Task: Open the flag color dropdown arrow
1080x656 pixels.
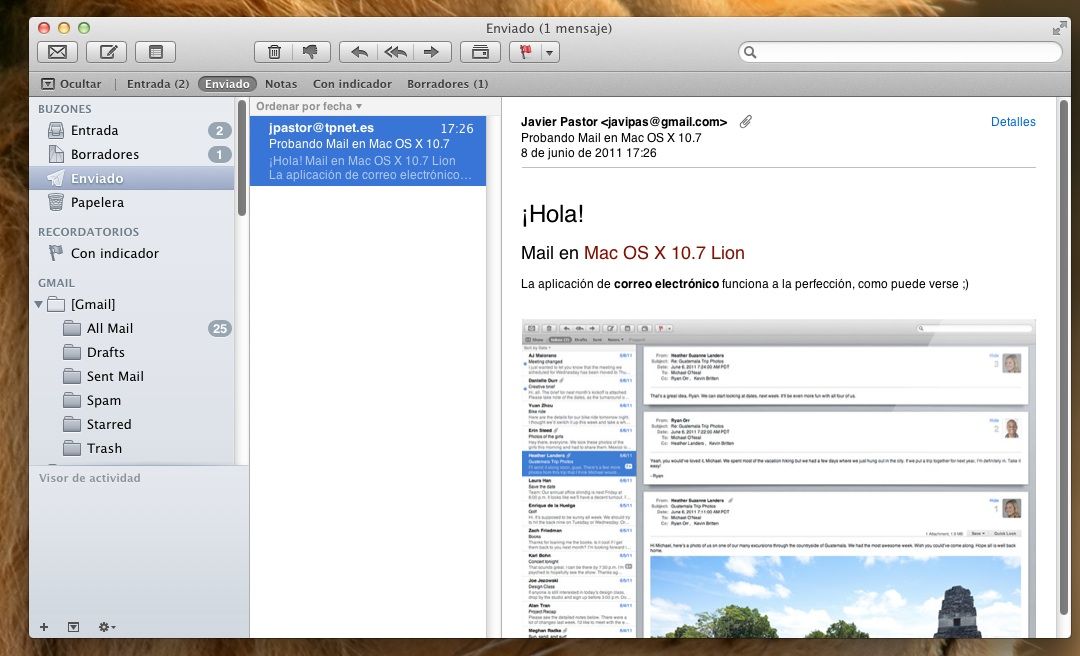Action: pos(549,52)
